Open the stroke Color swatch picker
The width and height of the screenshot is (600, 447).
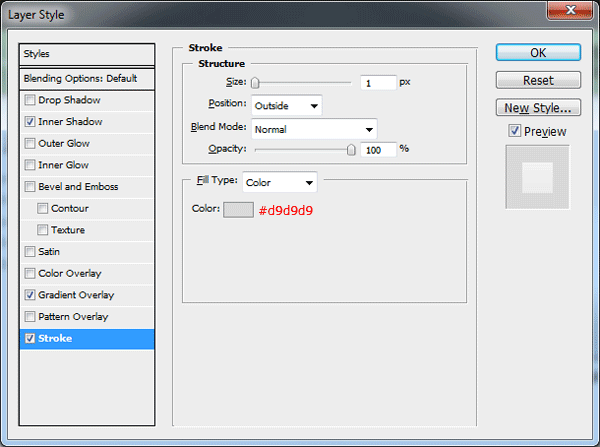click(x=238, y=210)
